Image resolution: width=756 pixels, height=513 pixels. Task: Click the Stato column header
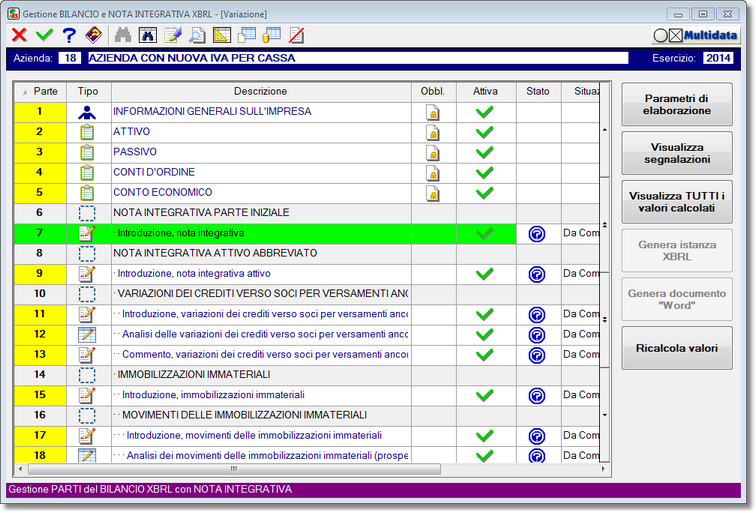click(x=538, y=92)
